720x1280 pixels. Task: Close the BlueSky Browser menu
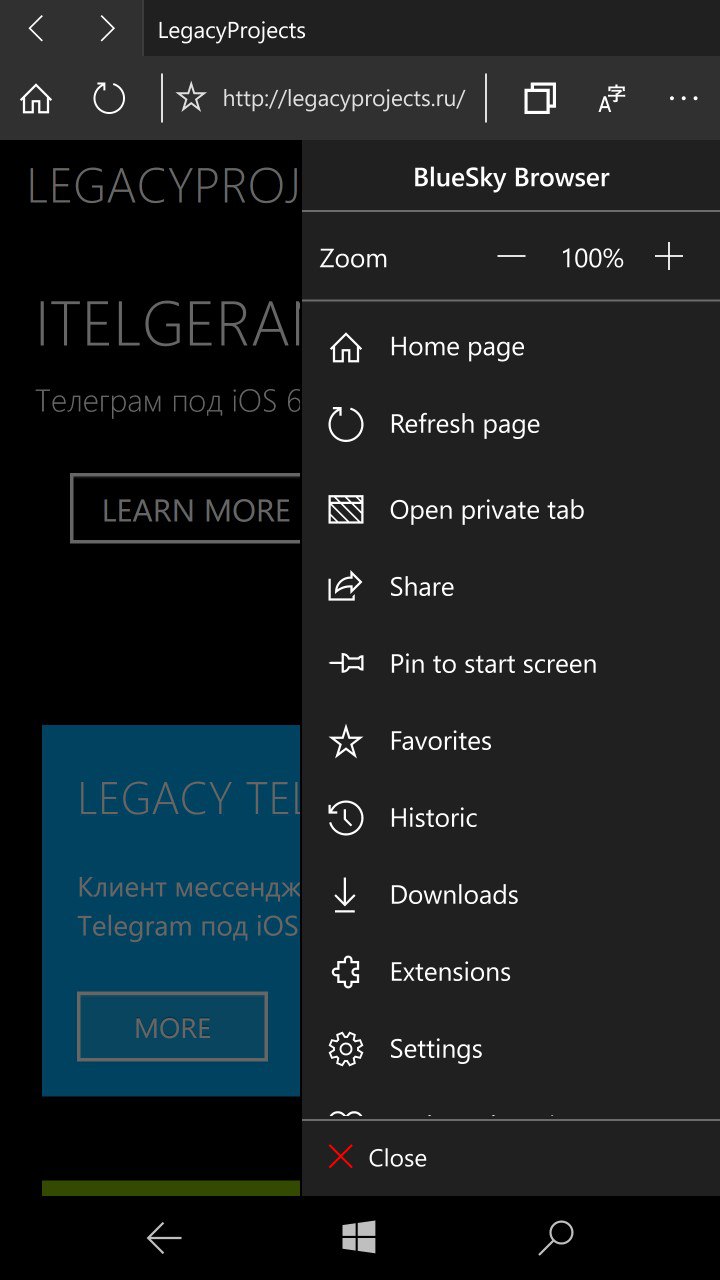[x=378, y=1158]
